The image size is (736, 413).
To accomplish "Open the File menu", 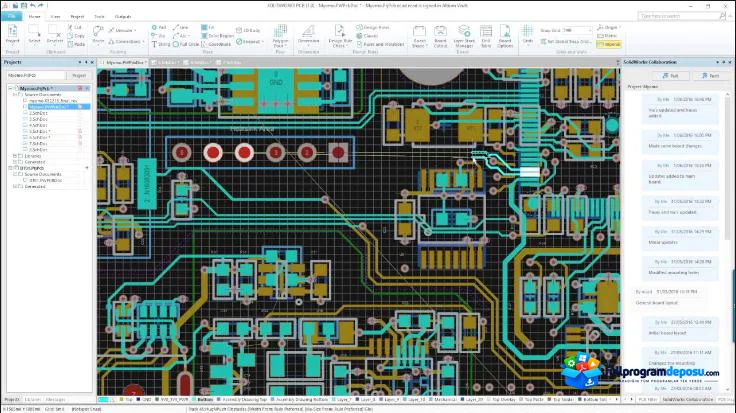I will pos(11,16).
